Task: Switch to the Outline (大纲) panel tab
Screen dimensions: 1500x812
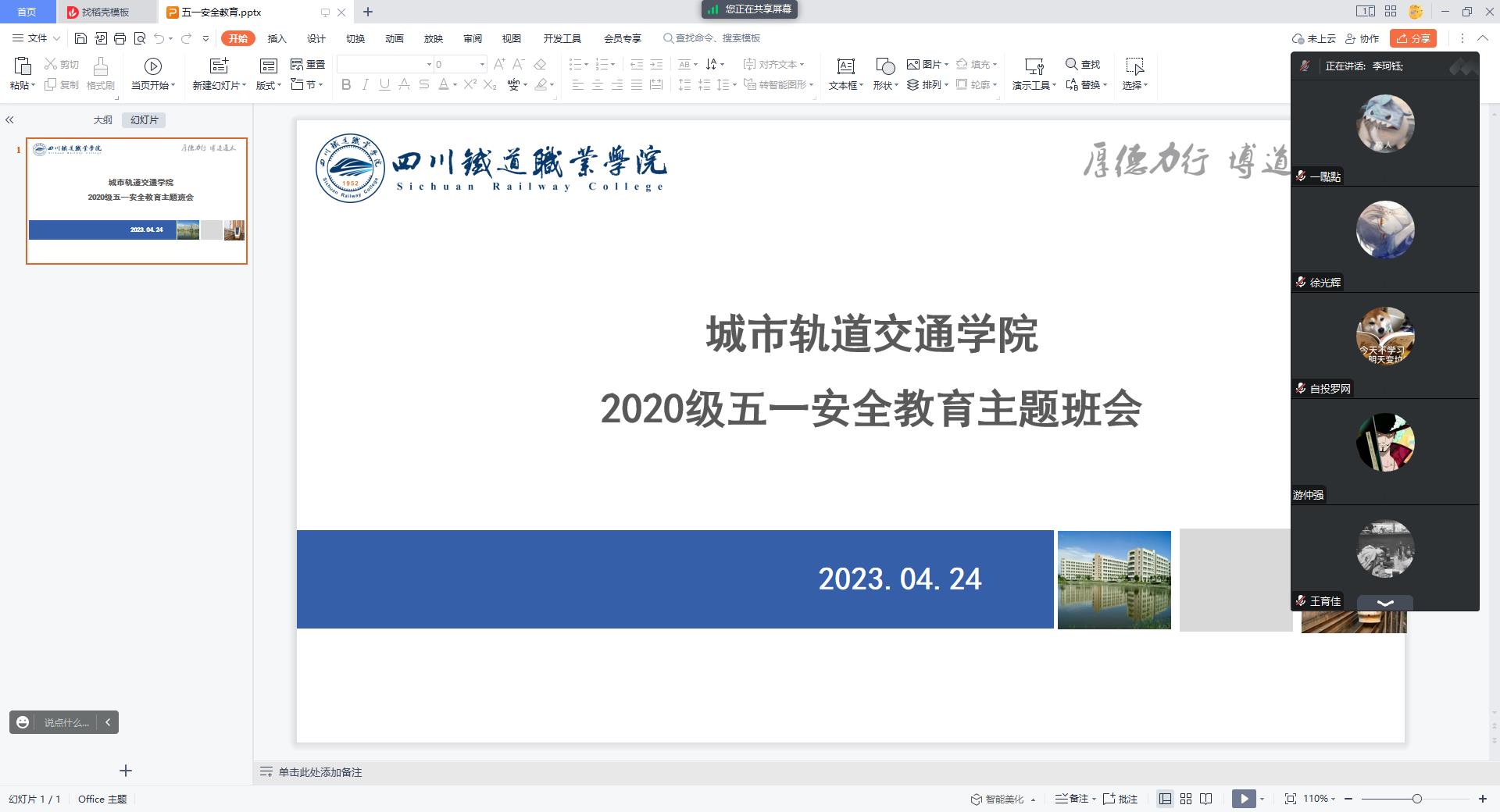Action: pyautogui.click(x=103, y=119)
